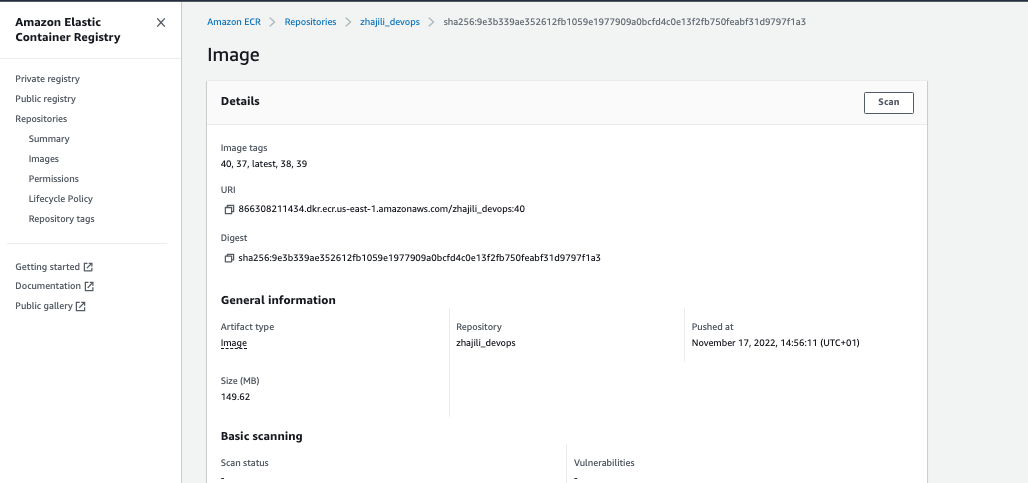This screenshot has height=483, width=1028.
Task: Navigate to Amazon ECR breadcrumb
Action: [234, 22]
